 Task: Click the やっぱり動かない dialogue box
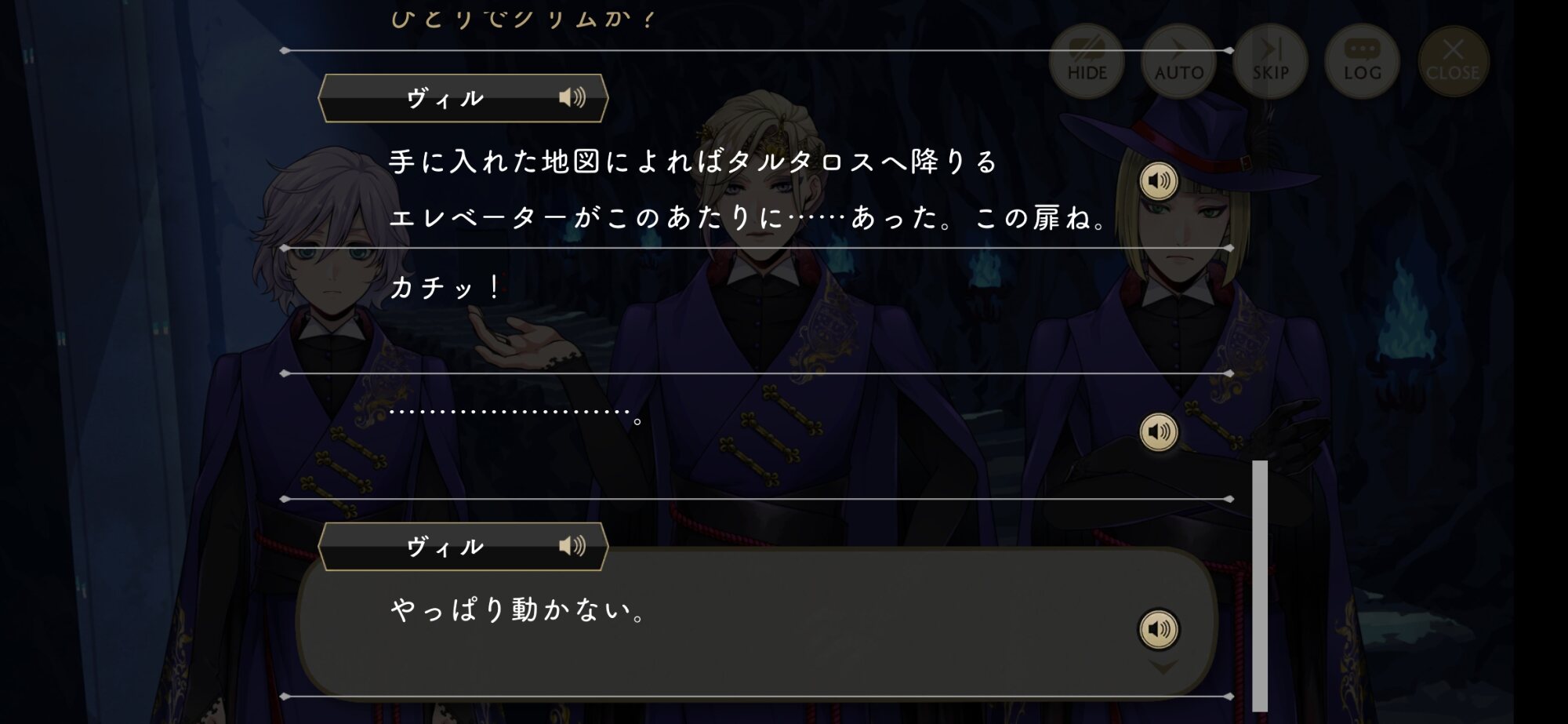(757, 621)
